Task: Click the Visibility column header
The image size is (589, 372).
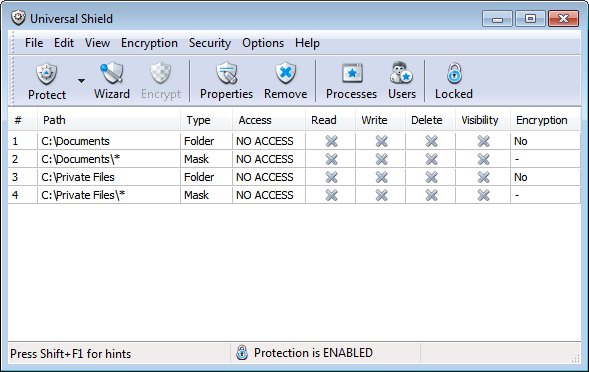Action: tap(483, 120)
